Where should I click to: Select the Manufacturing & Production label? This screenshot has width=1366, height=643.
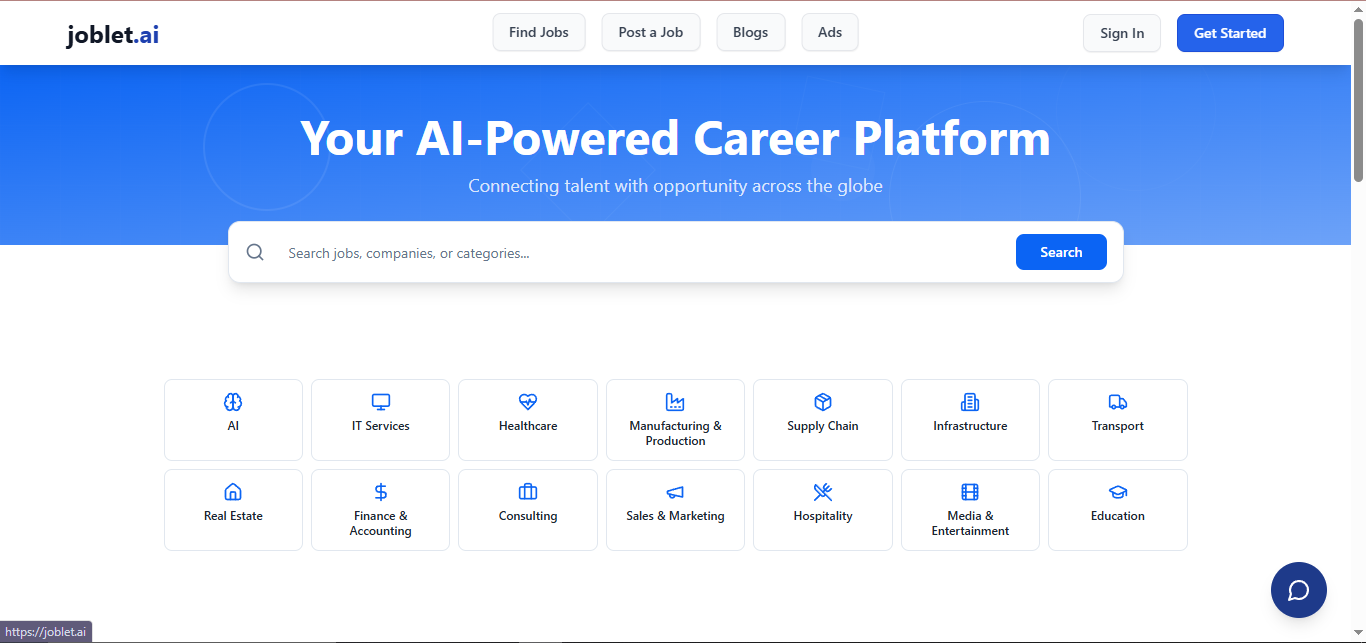tap(675, 433)
